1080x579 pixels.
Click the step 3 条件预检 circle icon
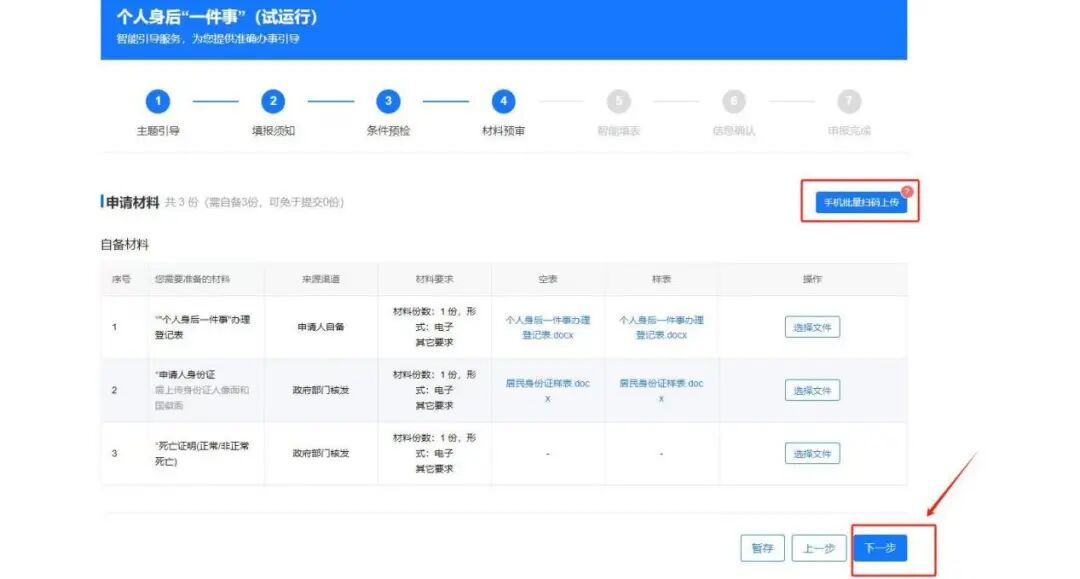click(389, 101)
